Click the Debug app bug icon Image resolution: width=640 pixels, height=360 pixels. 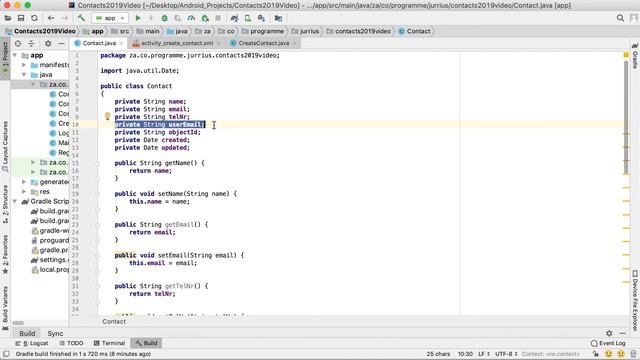coord(164,18)
